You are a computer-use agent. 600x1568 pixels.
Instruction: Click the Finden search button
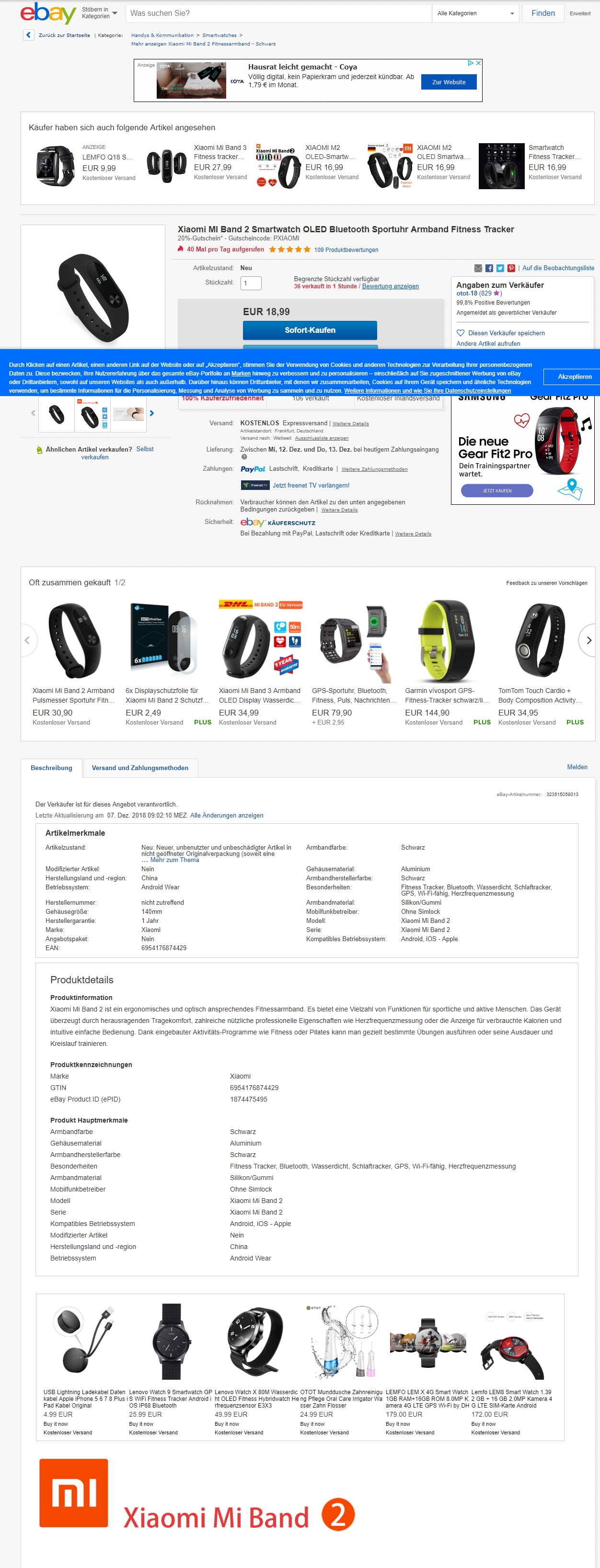pyautogui.click(x=543, y=13)
